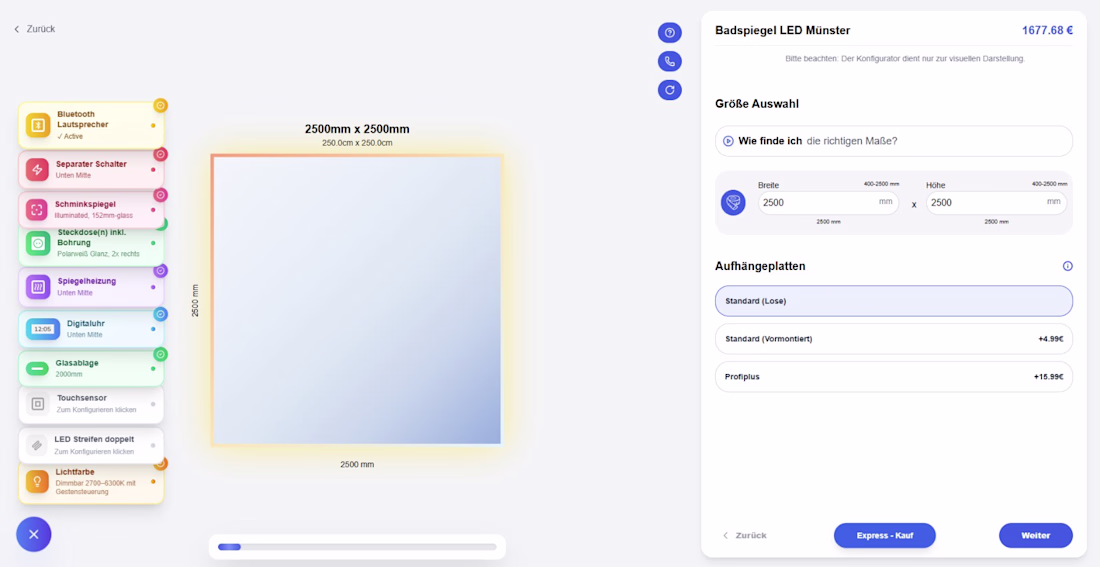Viewport: 1100px width, 567px height.
Task: Open the Lichtfarbe option card
Action: (91, 483)
